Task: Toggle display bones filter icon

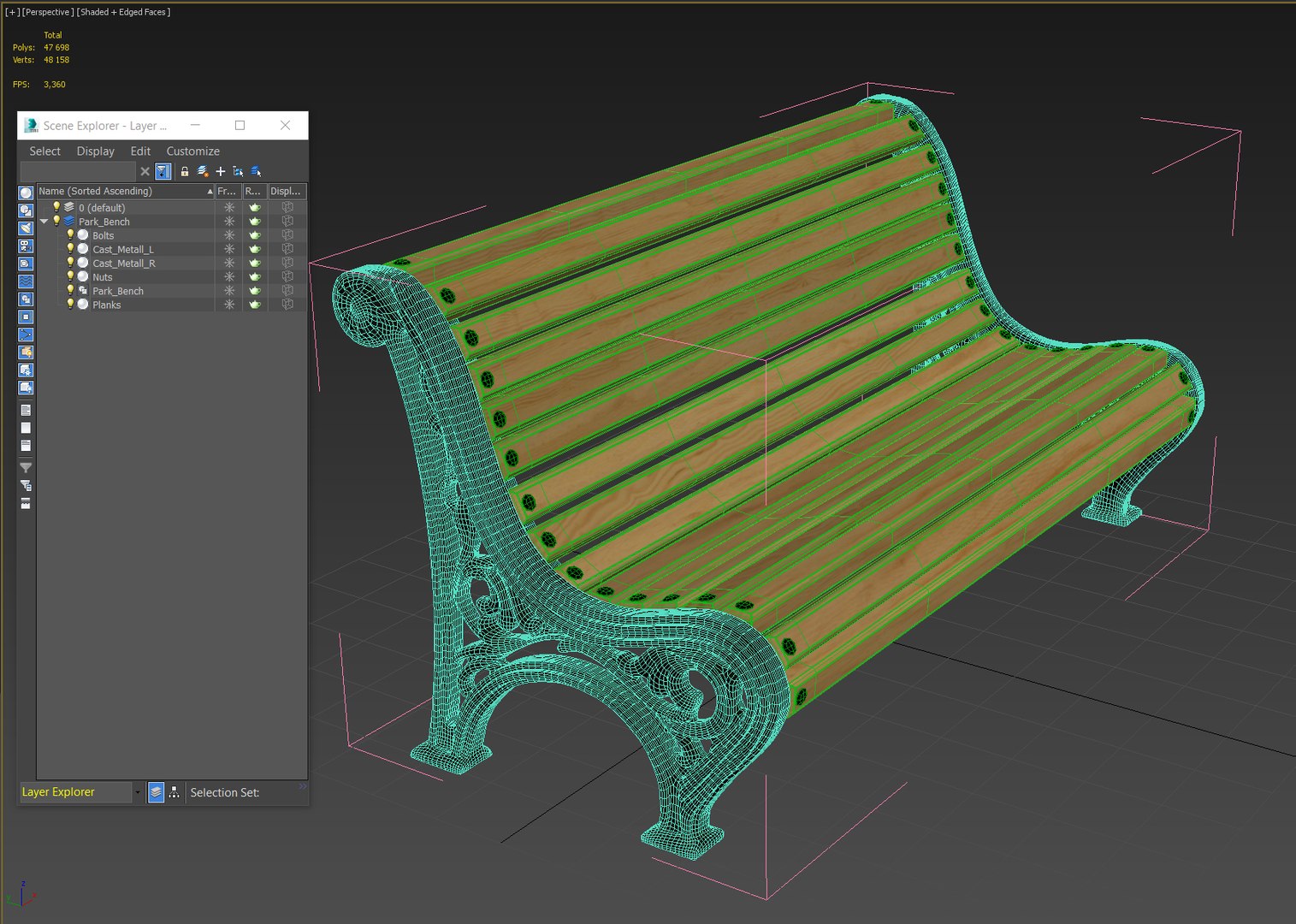Action: coord(26,335)
